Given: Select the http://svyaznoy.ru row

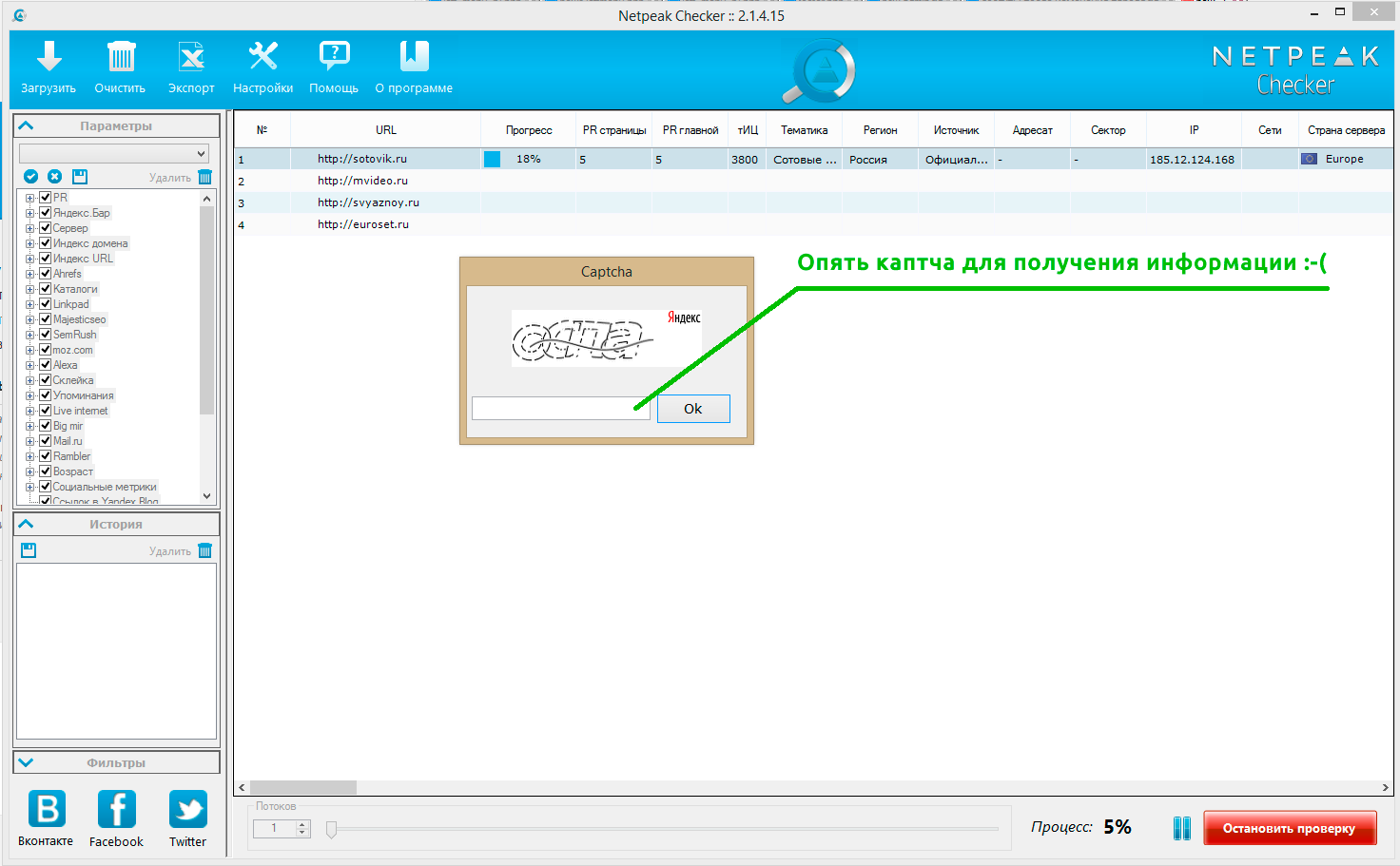Looking at the screenshot, I should coord(814,202).
